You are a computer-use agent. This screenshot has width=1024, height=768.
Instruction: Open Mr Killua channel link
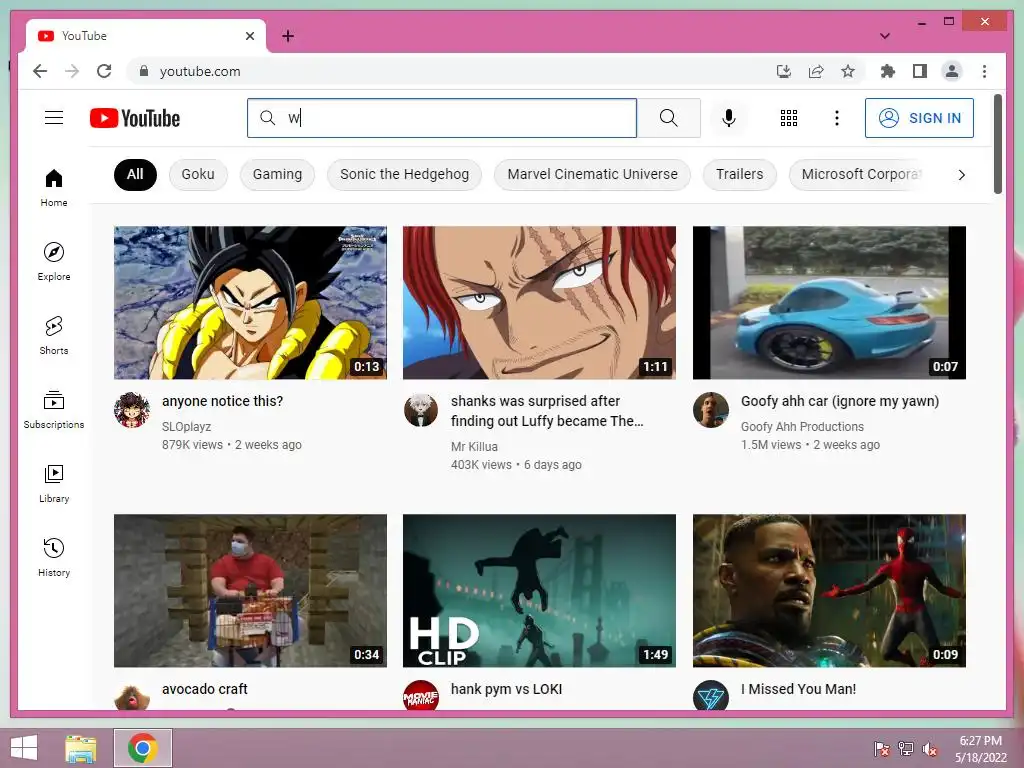[474, 447]
